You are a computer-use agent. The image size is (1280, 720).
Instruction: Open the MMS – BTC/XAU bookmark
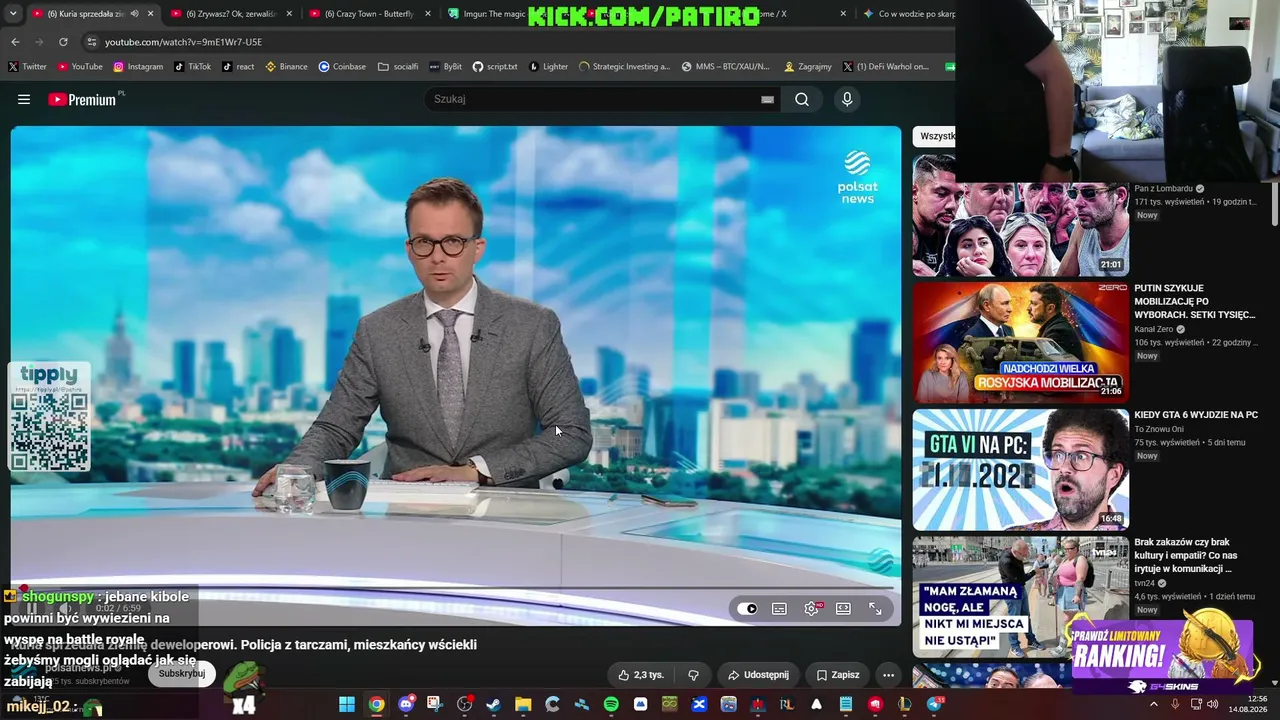click(725, 67)
